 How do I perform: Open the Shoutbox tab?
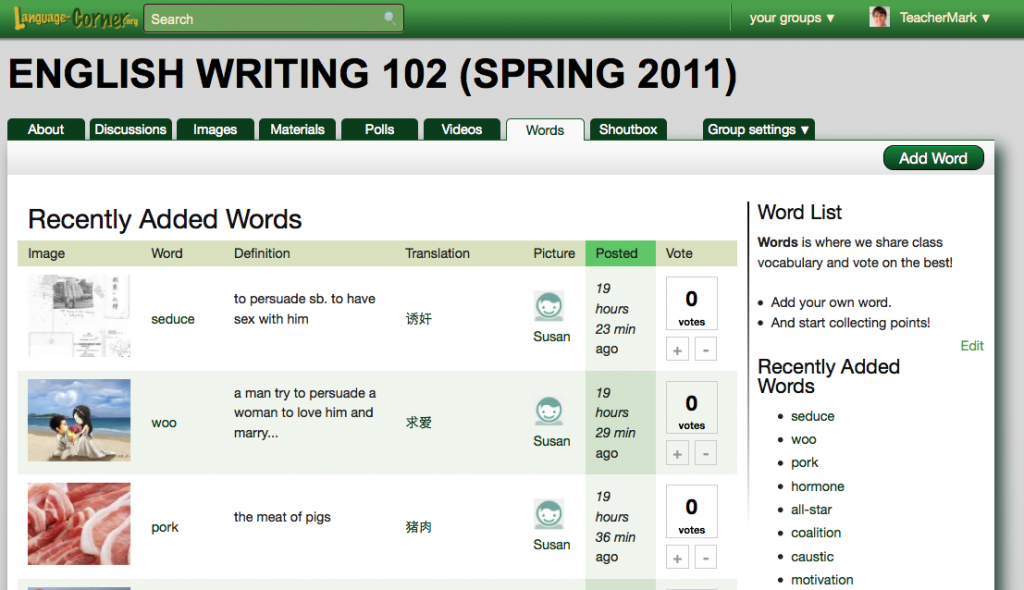(x=628, y=129)
